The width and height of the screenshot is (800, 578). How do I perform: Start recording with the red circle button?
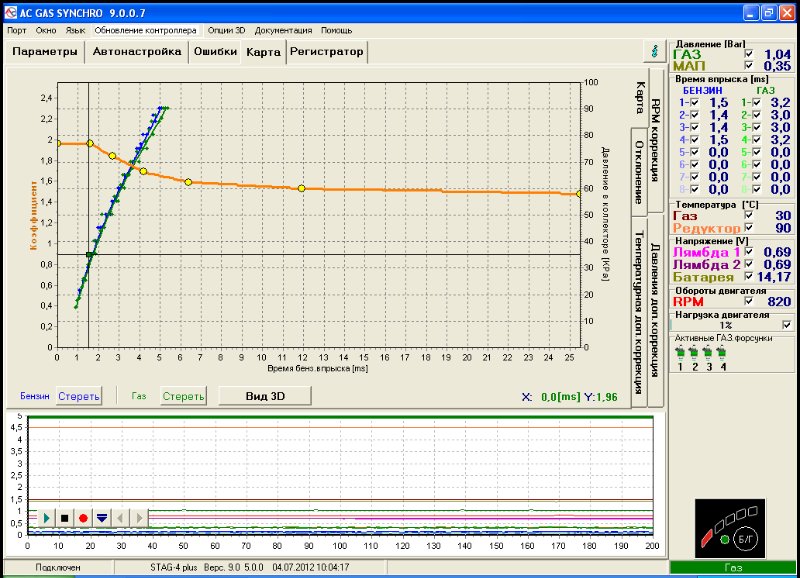[x=83, y=518]
